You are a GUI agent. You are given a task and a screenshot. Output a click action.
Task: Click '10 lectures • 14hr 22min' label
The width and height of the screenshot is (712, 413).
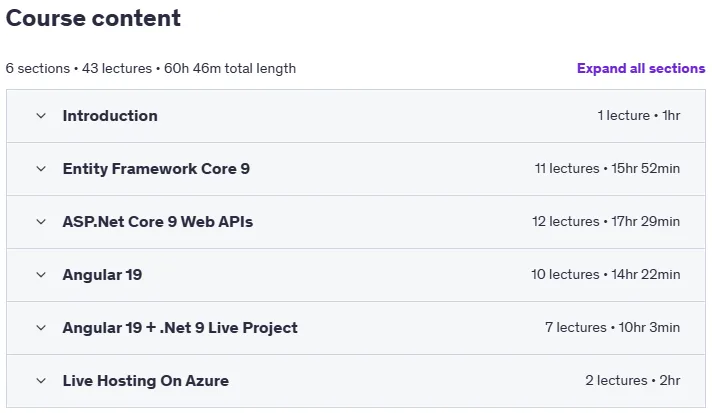606,275
